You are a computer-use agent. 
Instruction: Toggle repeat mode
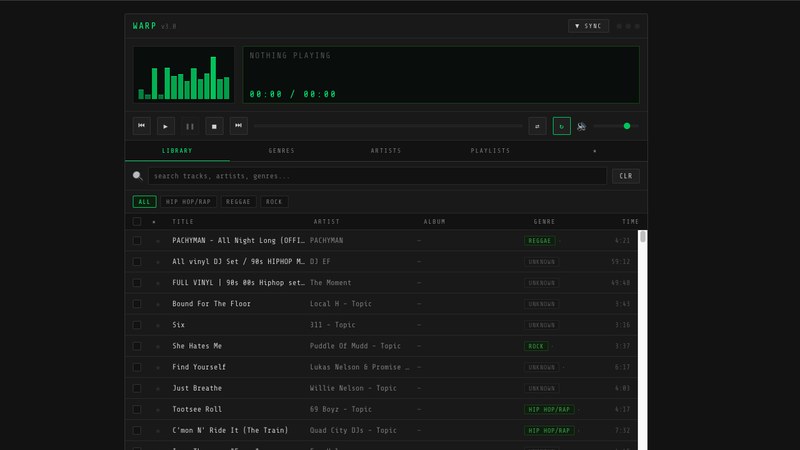tap(562, 126)
